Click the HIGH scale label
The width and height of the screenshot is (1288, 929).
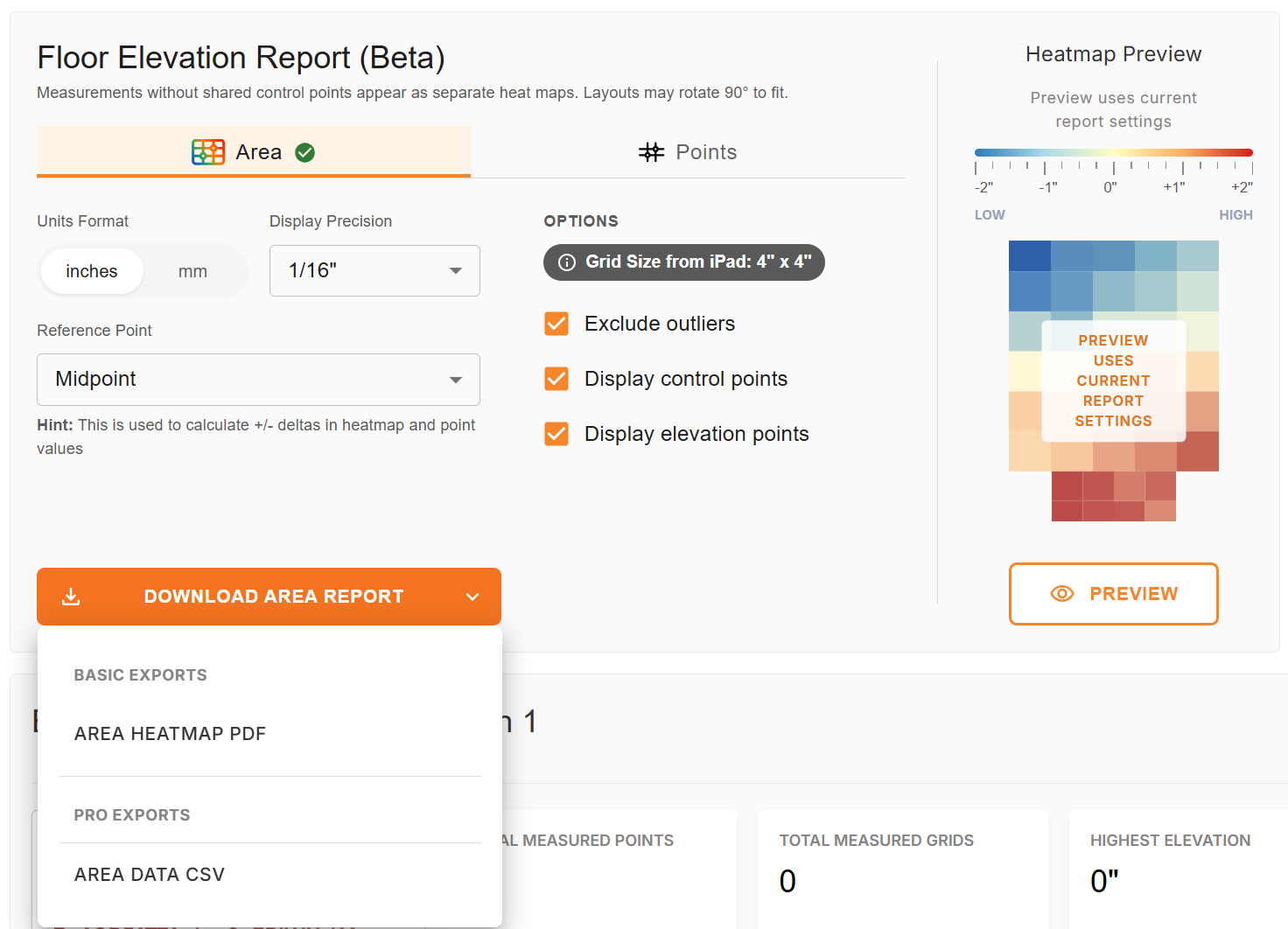point(1235,215)
